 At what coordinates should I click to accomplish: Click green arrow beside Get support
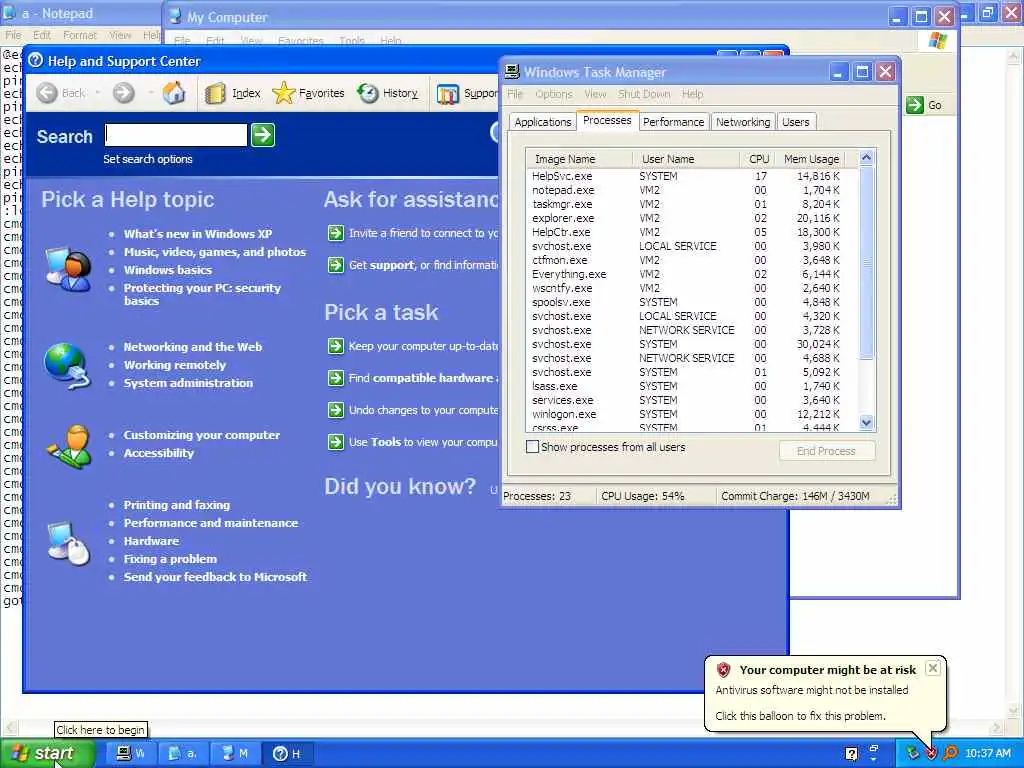point(336,265)
